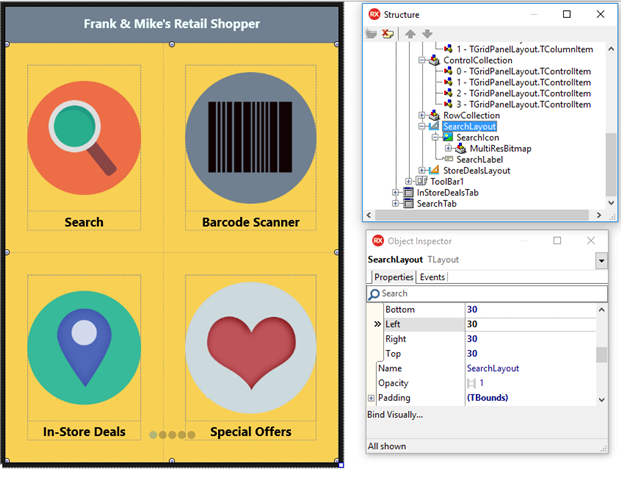Click the Structure vertical scrollbar down arrow
Screen dimensions: 621x480
tap(611, 203)
